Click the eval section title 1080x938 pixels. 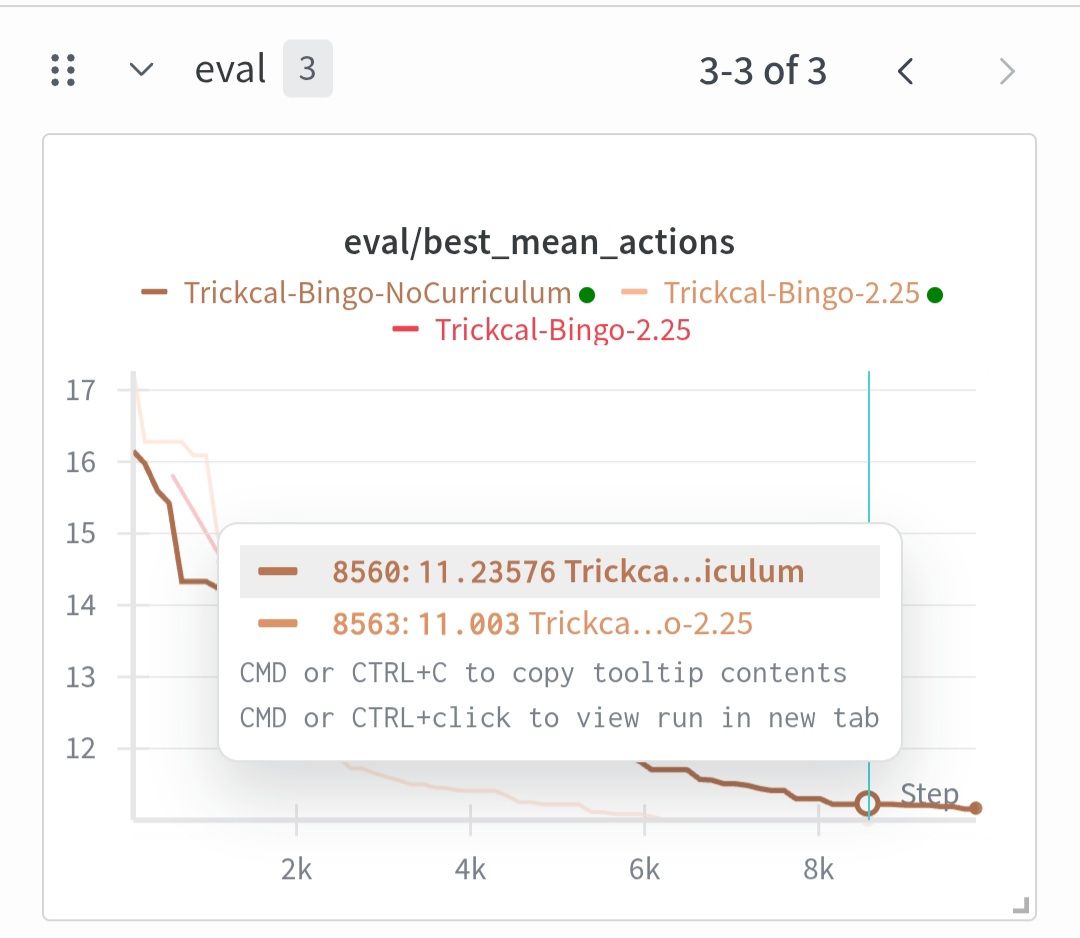click(230, 71)
